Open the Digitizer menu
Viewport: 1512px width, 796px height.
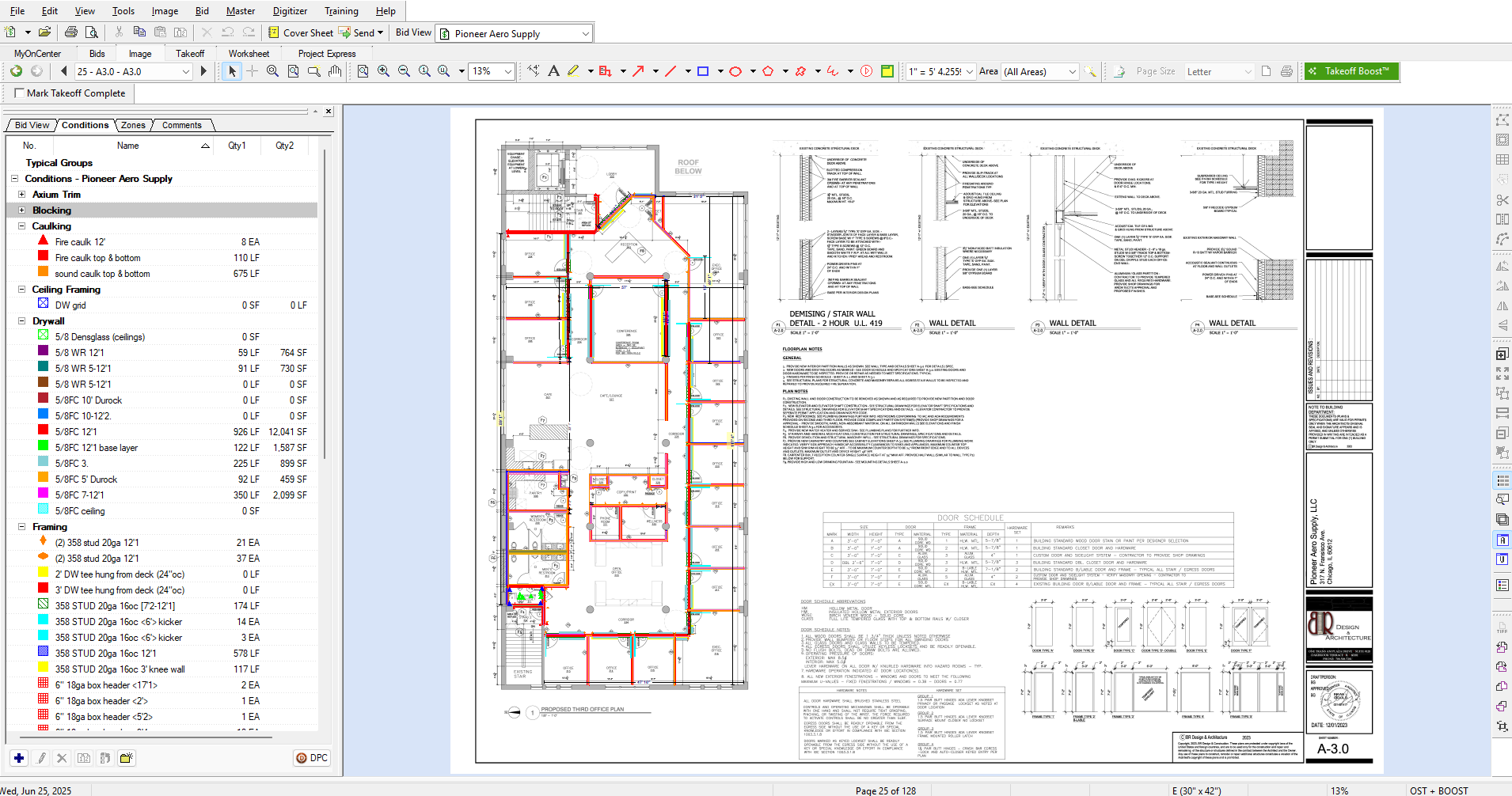point(290,11)
